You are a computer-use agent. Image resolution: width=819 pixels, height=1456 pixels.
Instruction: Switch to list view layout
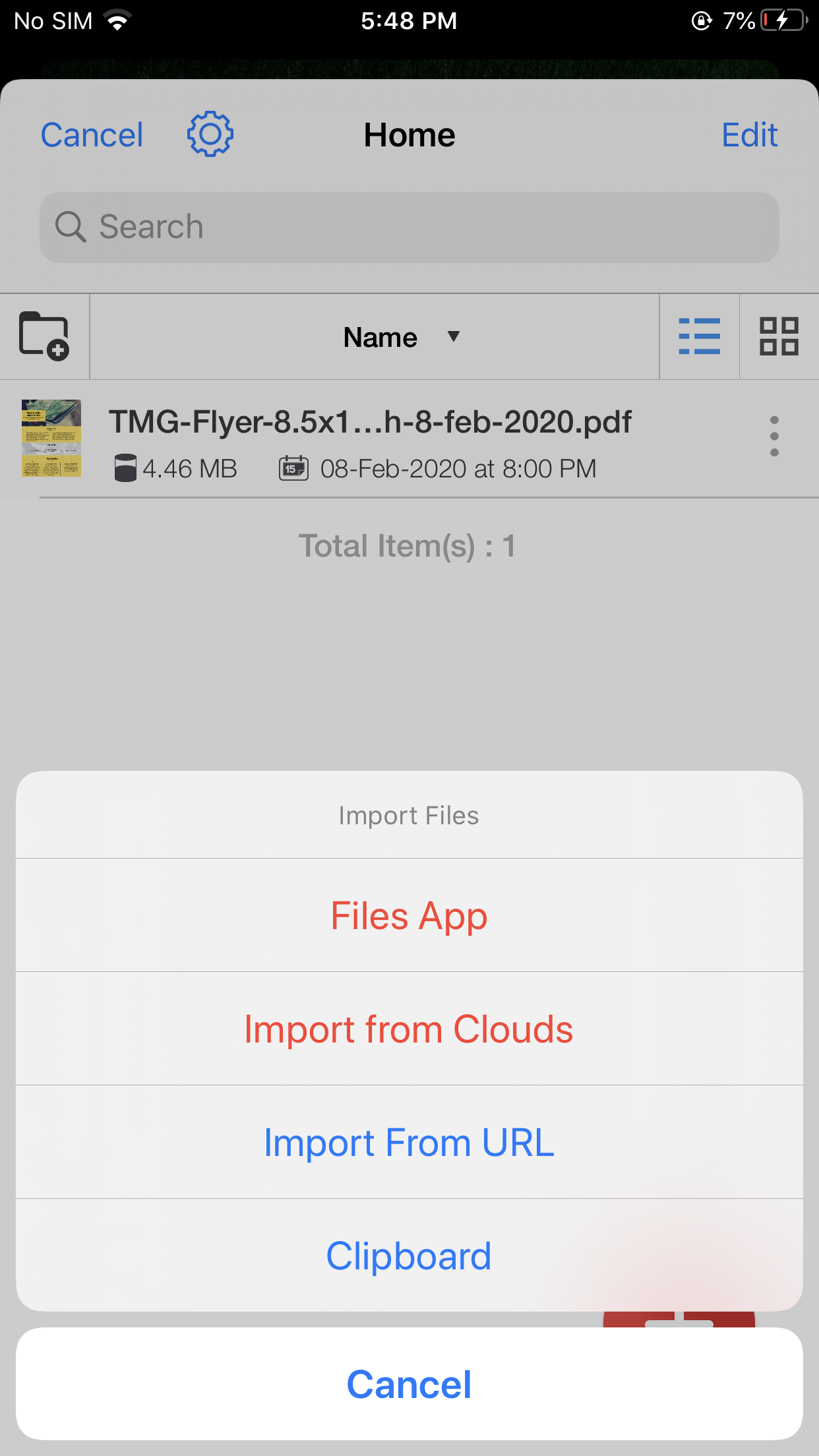pyautogui.click(x=699, y=336)
